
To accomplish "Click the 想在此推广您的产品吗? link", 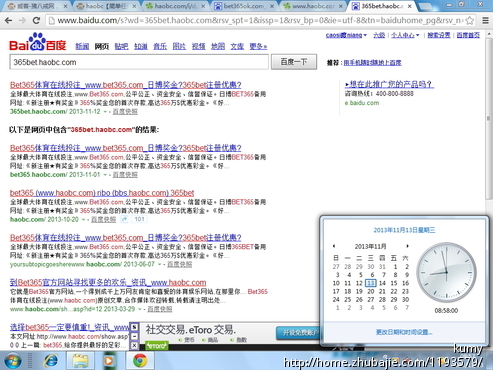I will coord(389,84).
